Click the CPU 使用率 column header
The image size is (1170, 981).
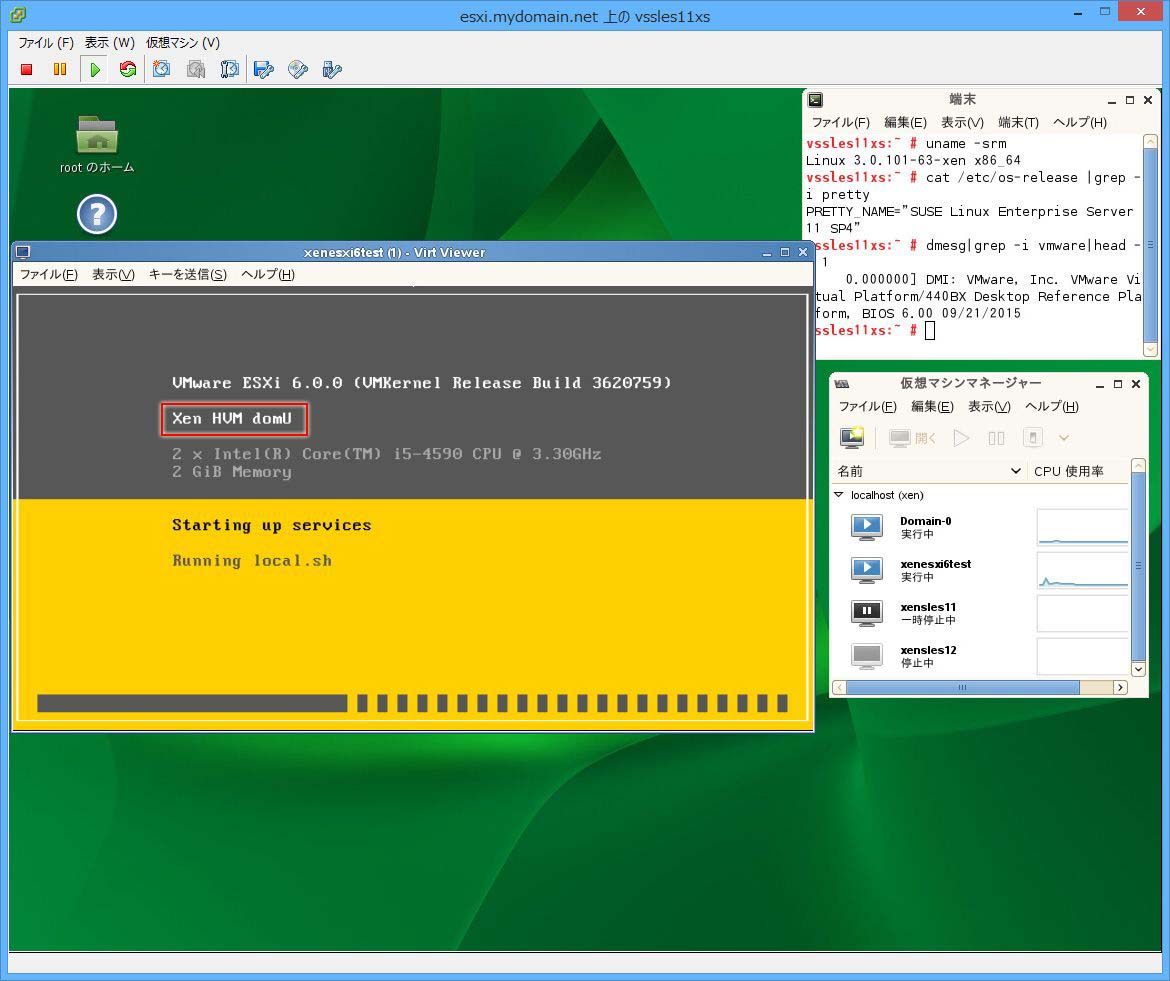pyautogui.click(x=1079, y=471)
